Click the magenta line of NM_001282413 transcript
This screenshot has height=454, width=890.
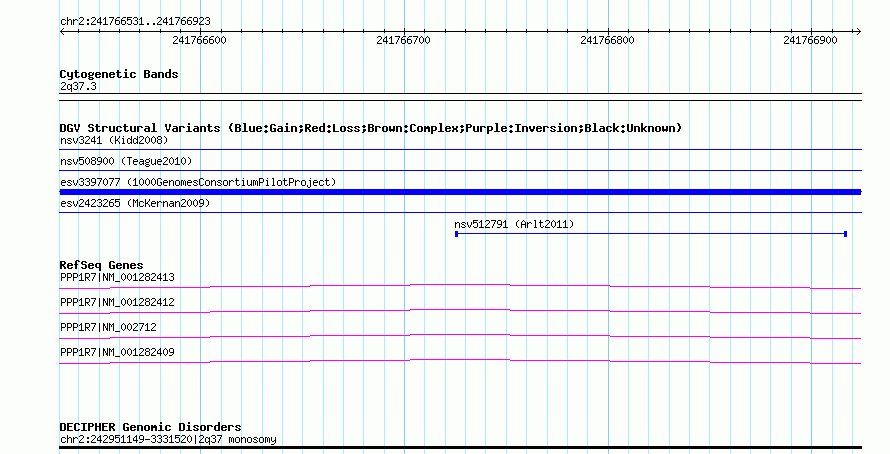pyautogui.click(x=460, y=286)
